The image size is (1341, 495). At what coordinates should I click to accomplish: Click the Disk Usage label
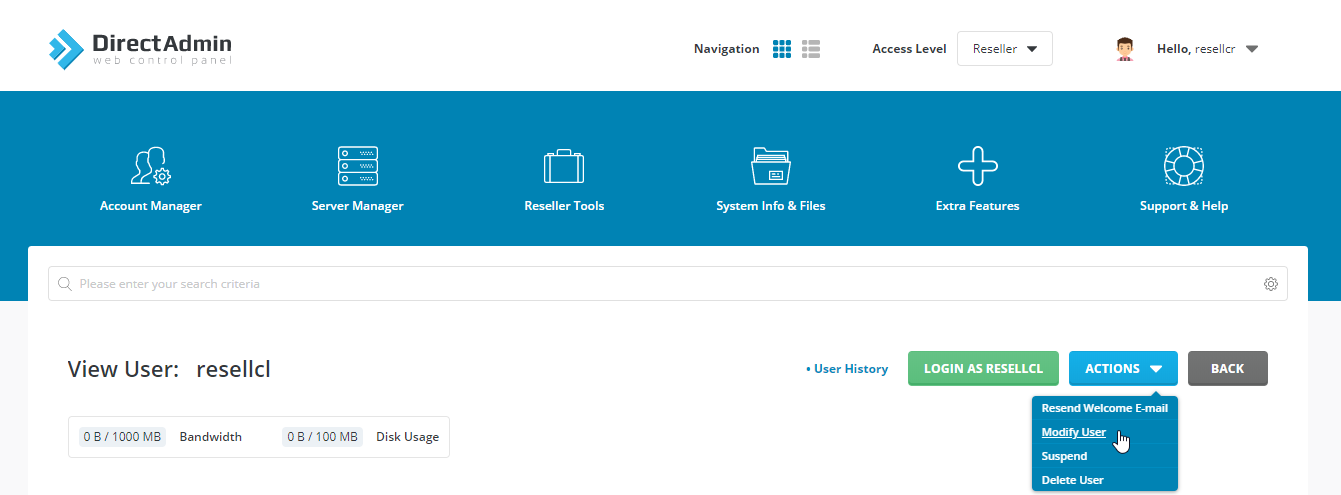click(x=407, y=437)
